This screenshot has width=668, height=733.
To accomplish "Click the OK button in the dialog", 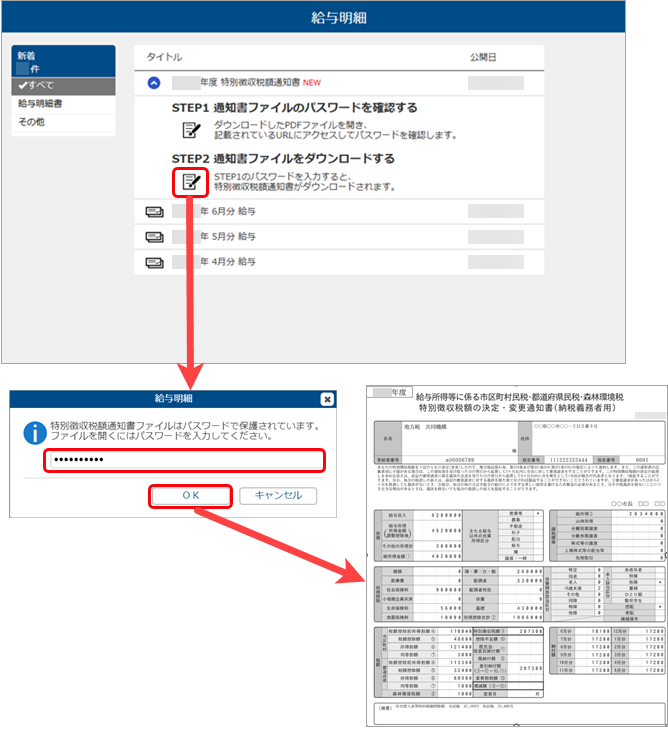I will (191, 496).
